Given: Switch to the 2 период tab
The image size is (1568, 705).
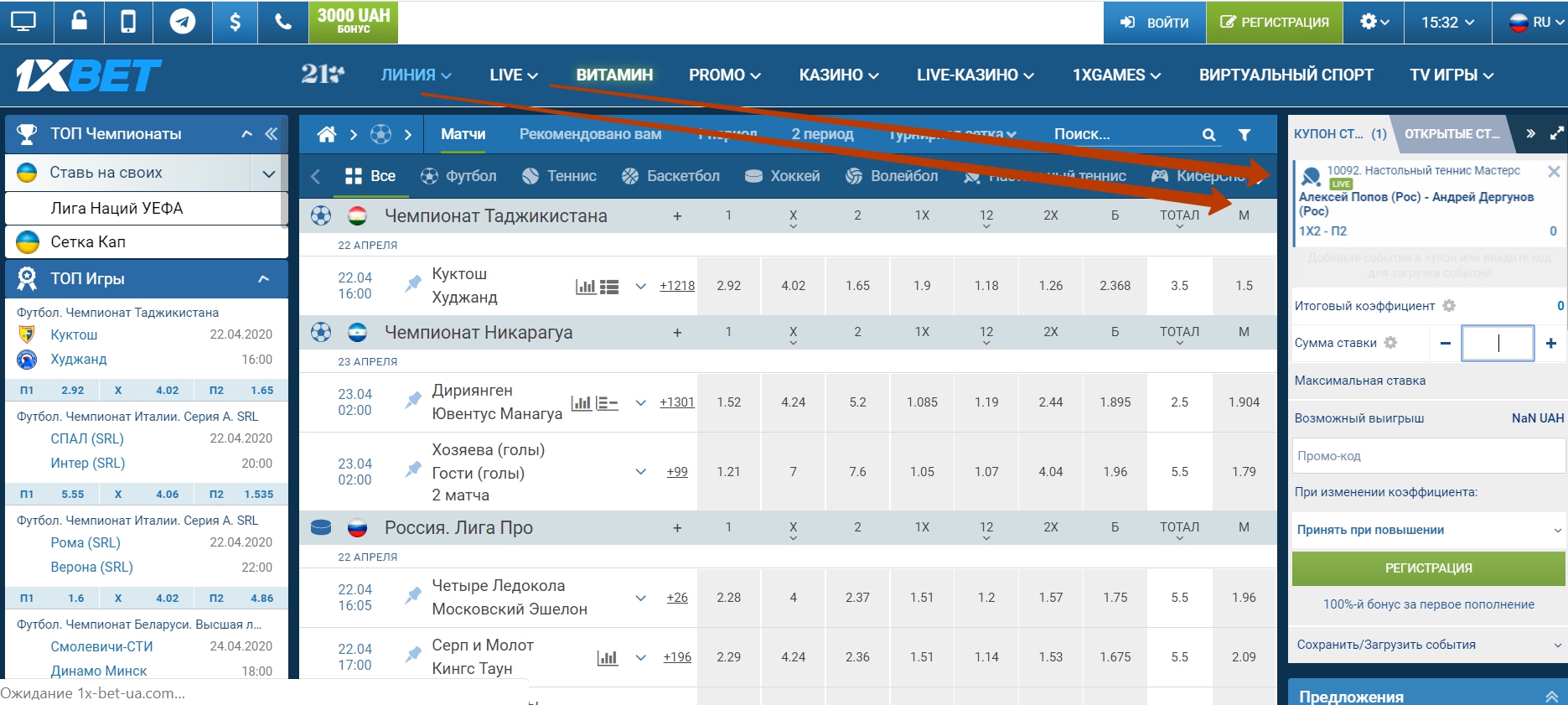Looking at the screenshot, I should click(822, 134).
